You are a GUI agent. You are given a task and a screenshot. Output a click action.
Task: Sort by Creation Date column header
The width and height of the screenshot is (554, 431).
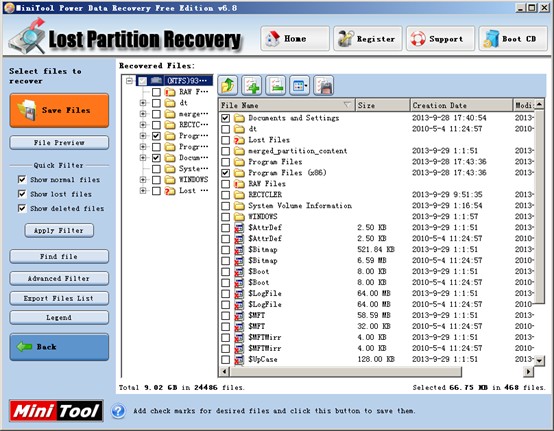tap(461, 105)
